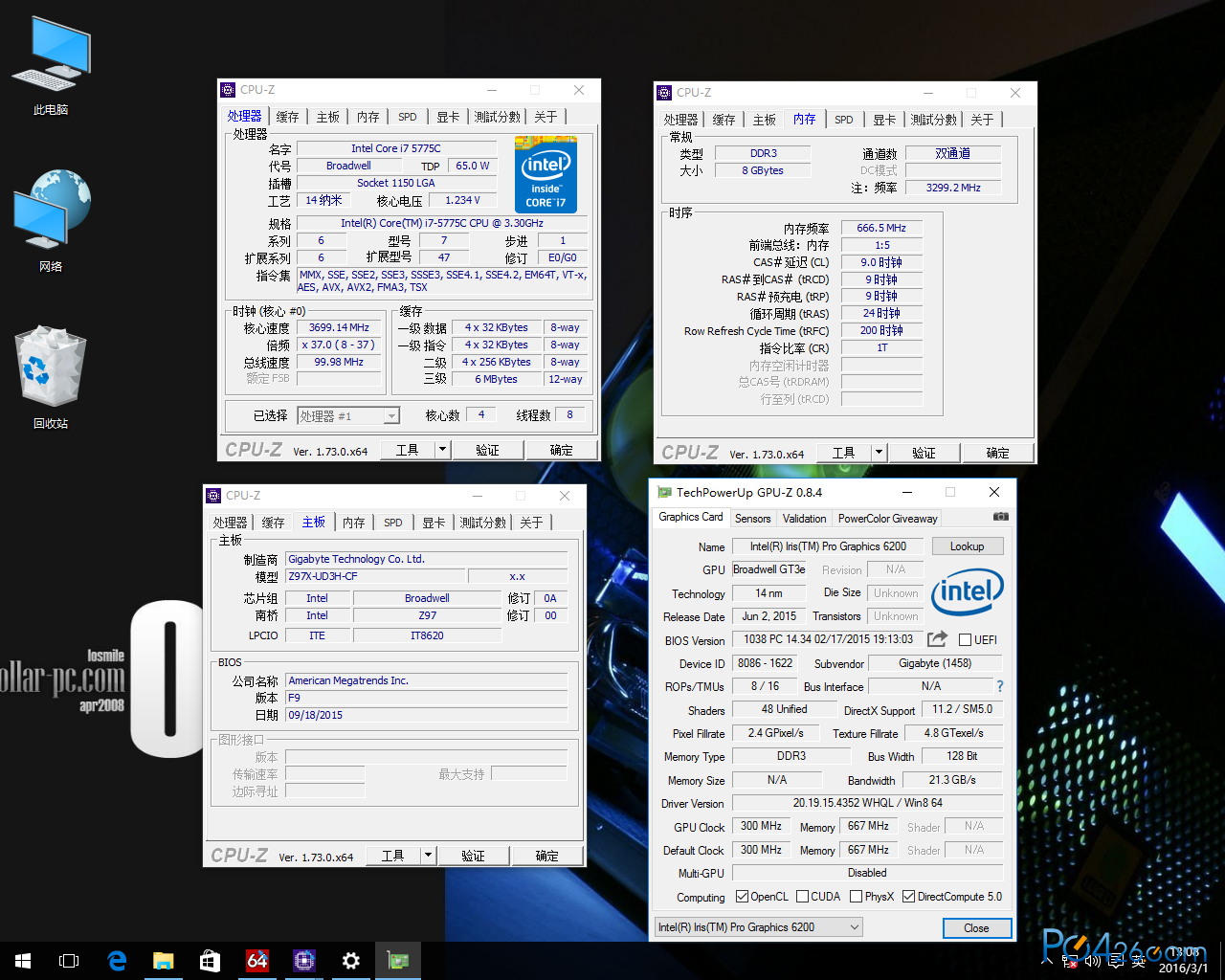Click the Intel Core i7 5775C name value
Screen dimensions: 1225x980
coord(396,148)
